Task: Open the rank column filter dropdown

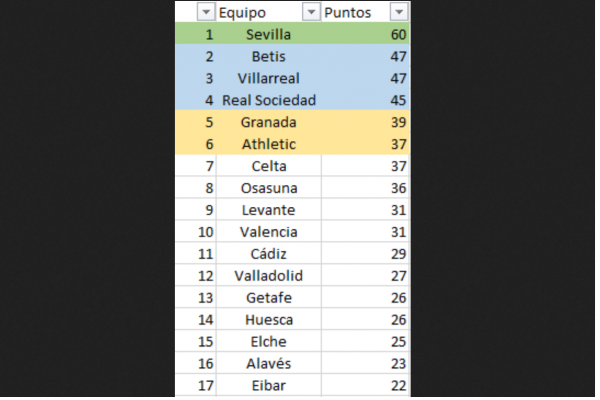Action: pos(206,12)
